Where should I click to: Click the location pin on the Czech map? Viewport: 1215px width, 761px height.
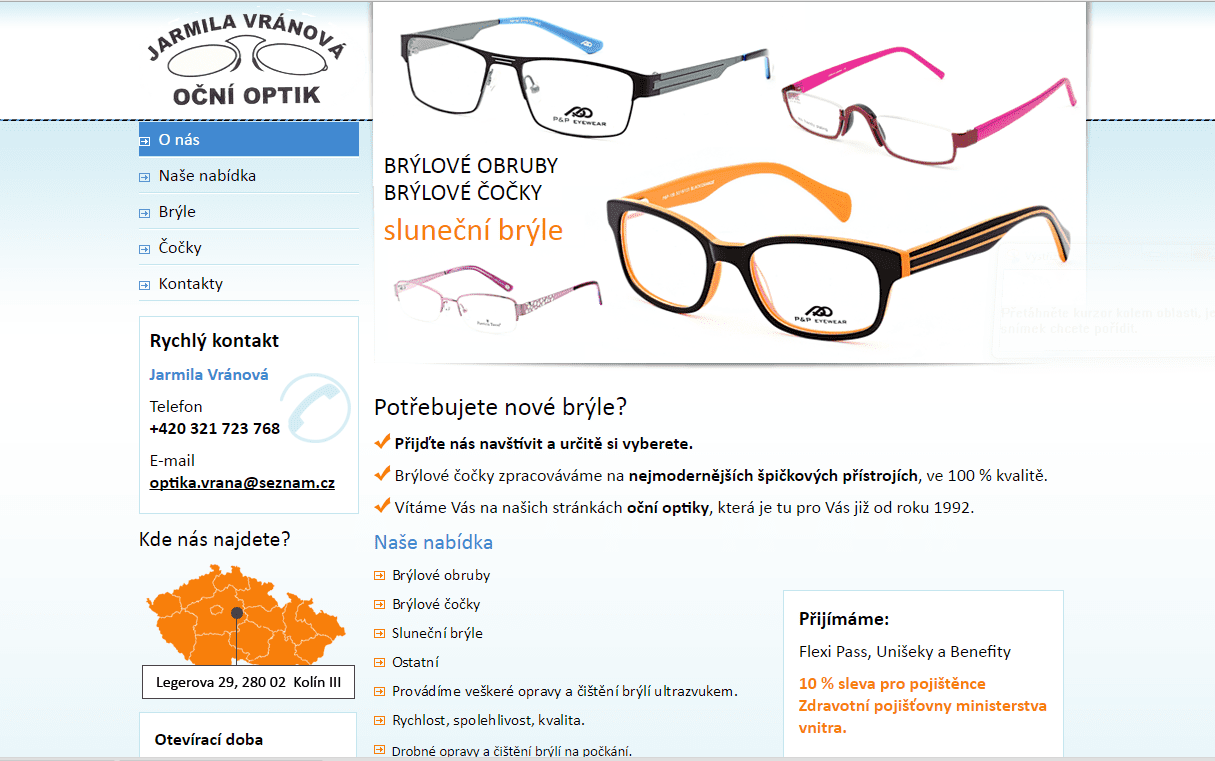(x=237, y=613)
